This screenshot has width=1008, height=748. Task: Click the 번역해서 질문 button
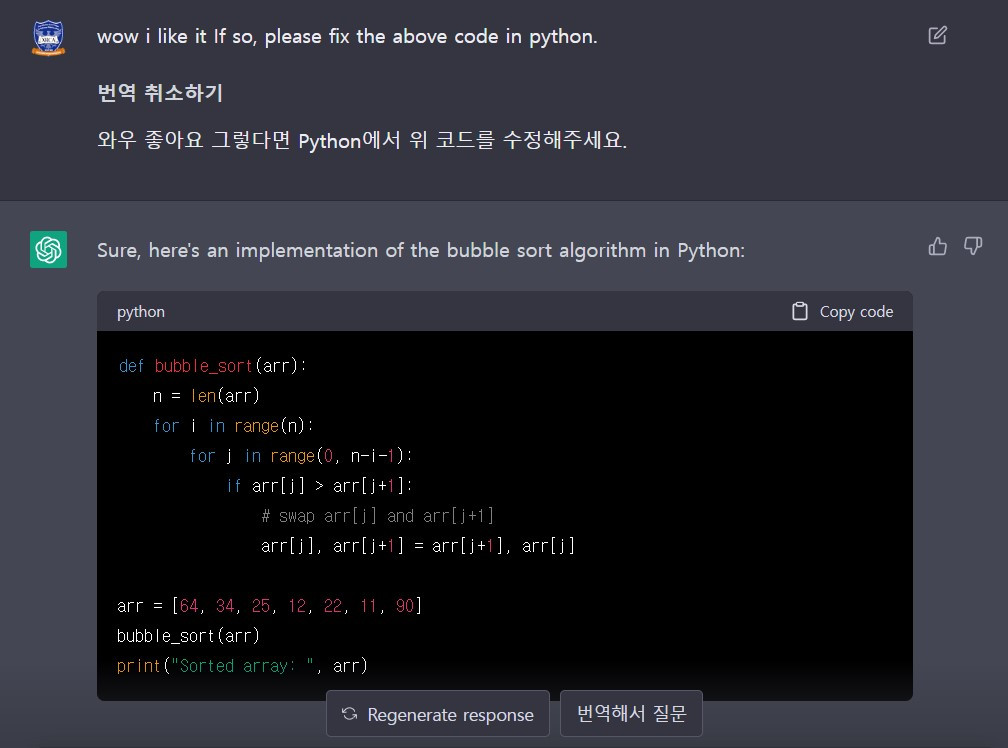click(x=633, y=713)
